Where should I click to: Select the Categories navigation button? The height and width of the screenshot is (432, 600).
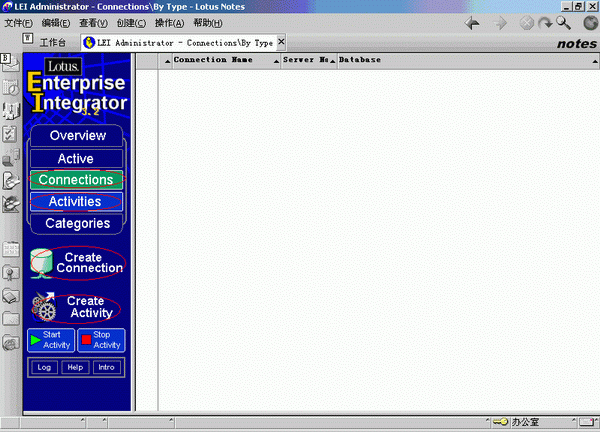click(77, 223)
